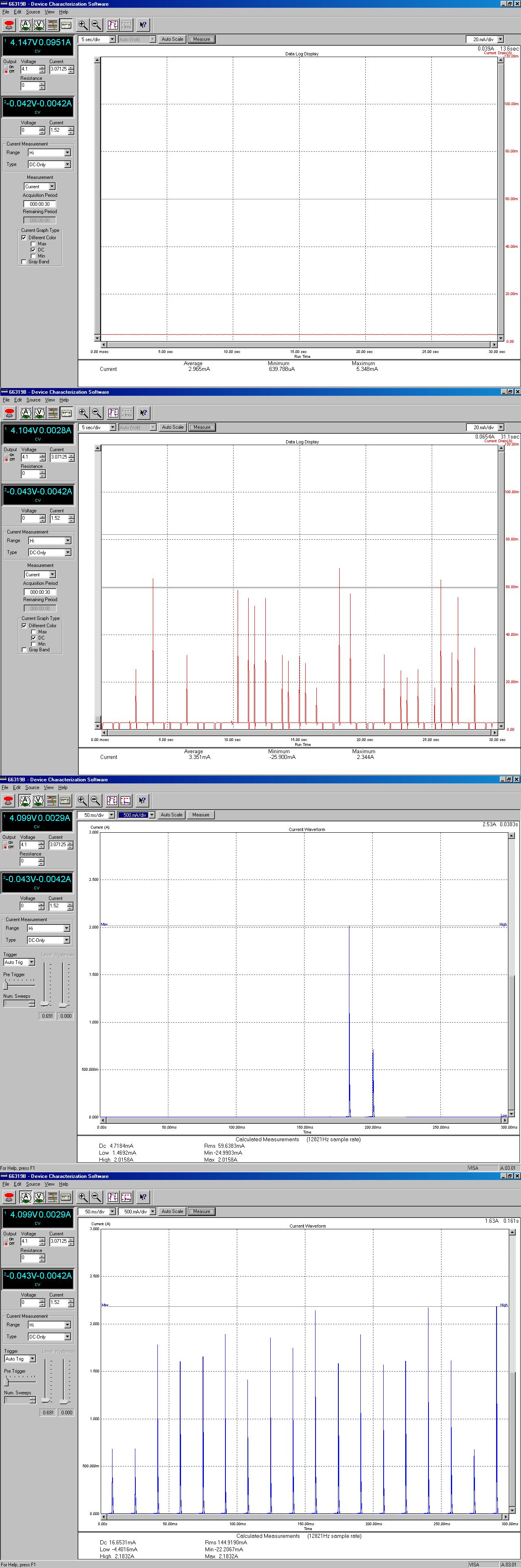This screenshot has width=521, height=1568.
Task: Click Auto Scale button in second window
Action: pyautogui.click(x=173, y=427)
